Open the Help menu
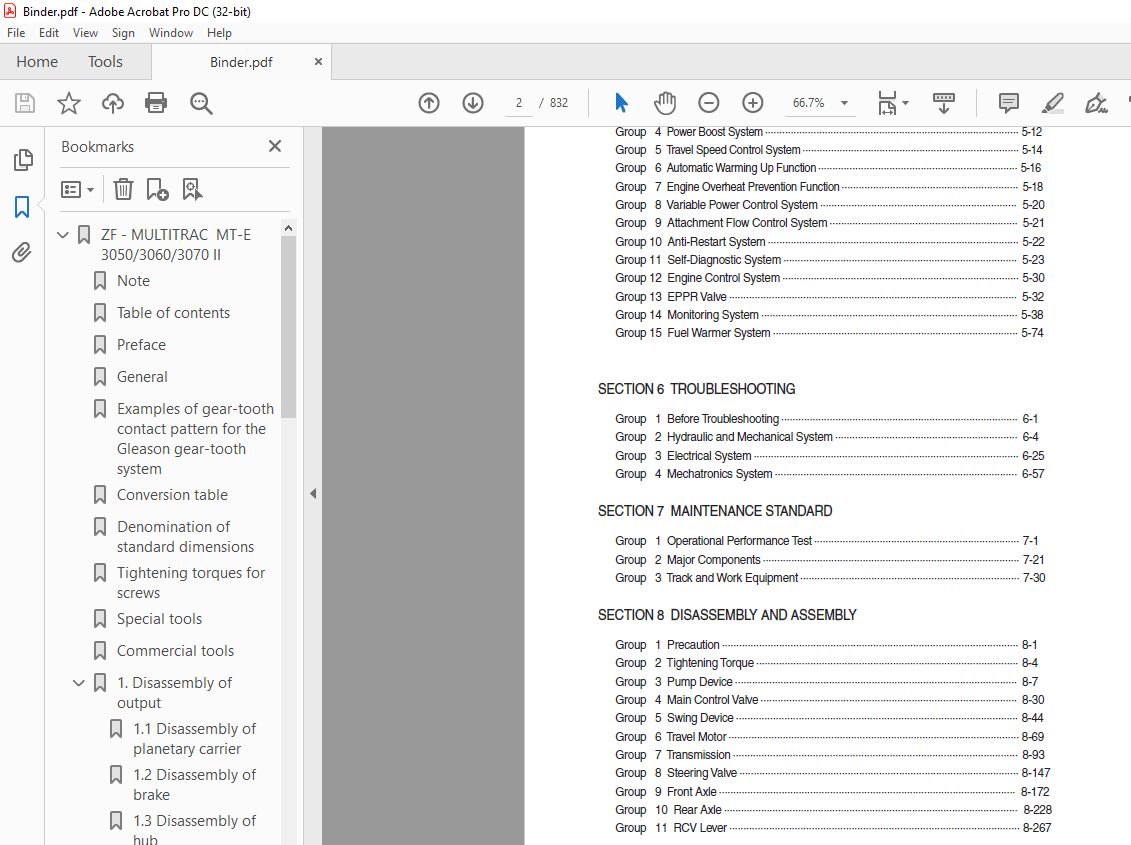The width and height of the screenshot is (1131, 845). [219, 32]
